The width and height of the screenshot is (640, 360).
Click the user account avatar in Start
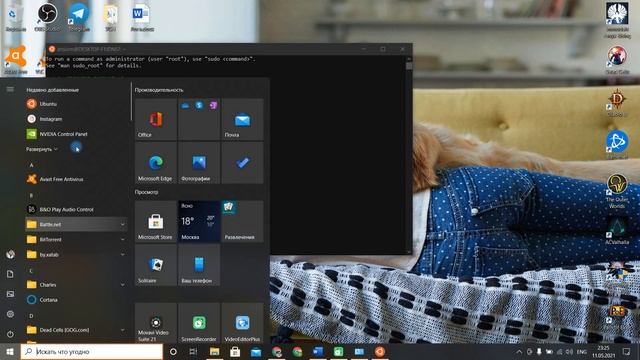coord(10,254)
